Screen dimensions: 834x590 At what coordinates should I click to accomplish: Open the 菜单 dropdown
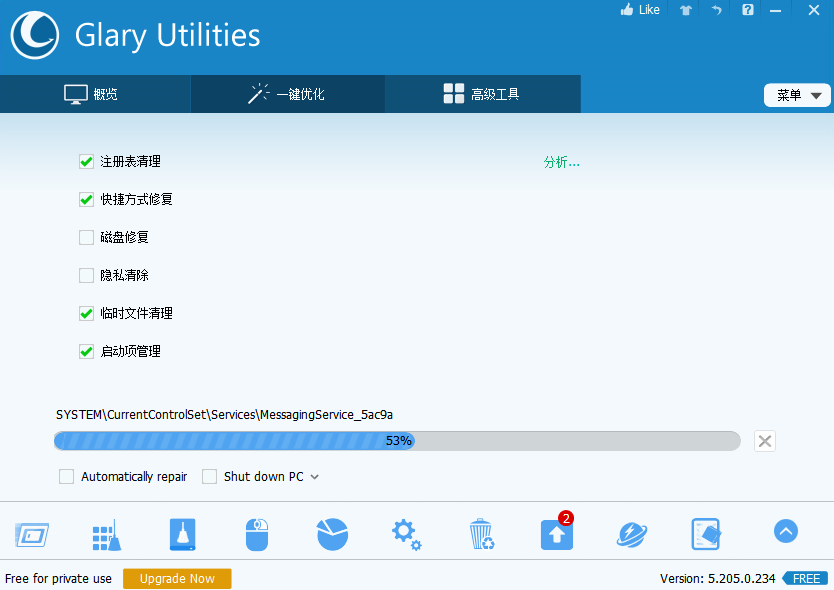point(796,95)
